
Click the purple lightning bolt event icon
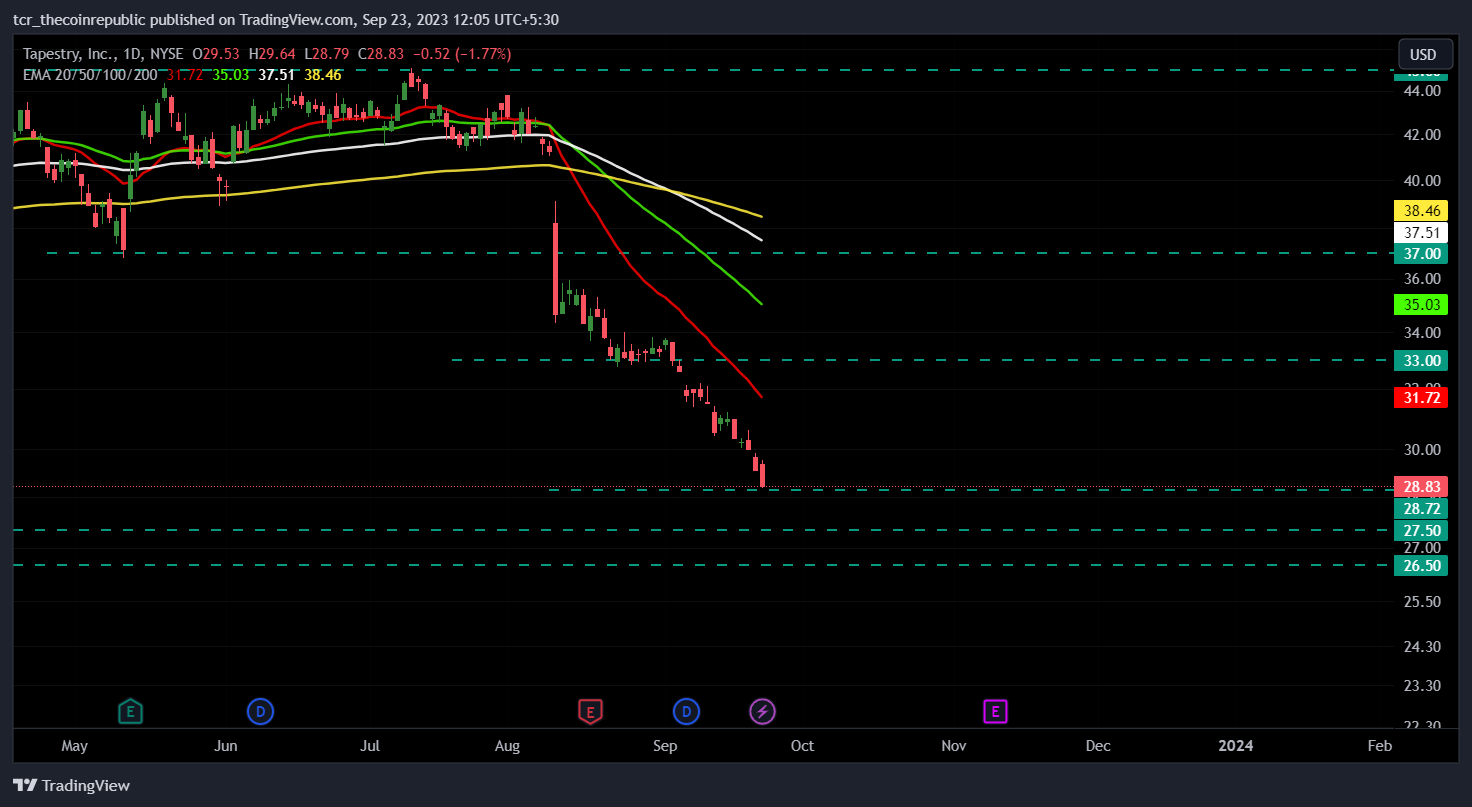(x=763, y=712)
